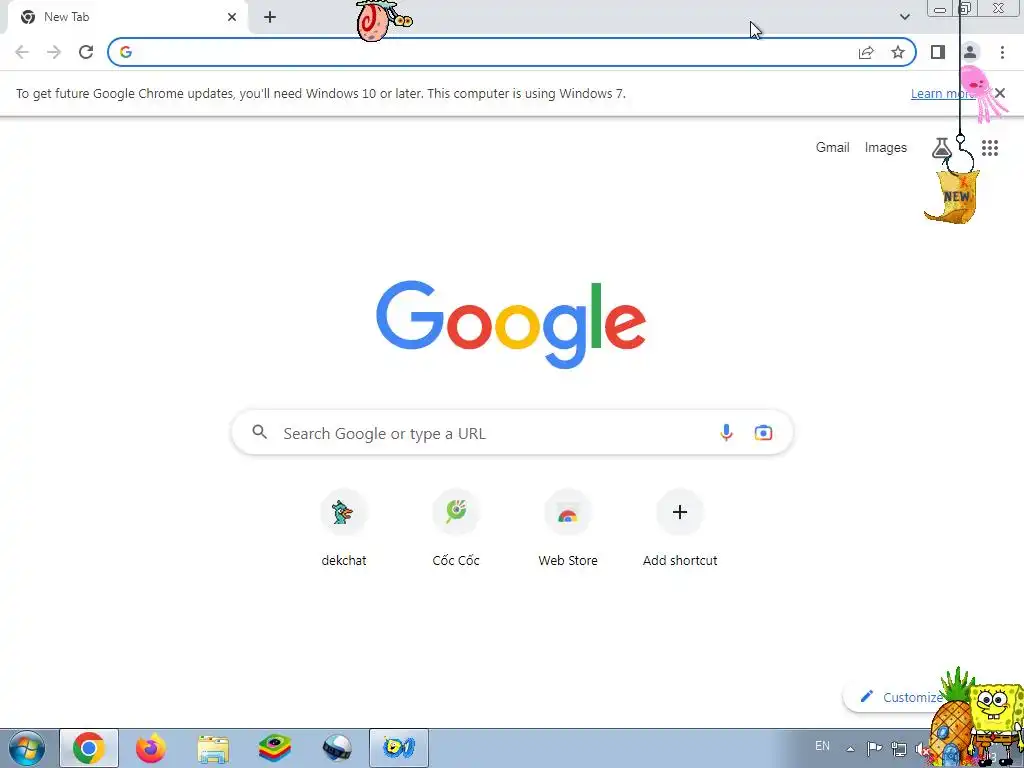Launch Firefox from the taskbar
The height and width of the screenshot is (768, 1024).
pos(151,748)
